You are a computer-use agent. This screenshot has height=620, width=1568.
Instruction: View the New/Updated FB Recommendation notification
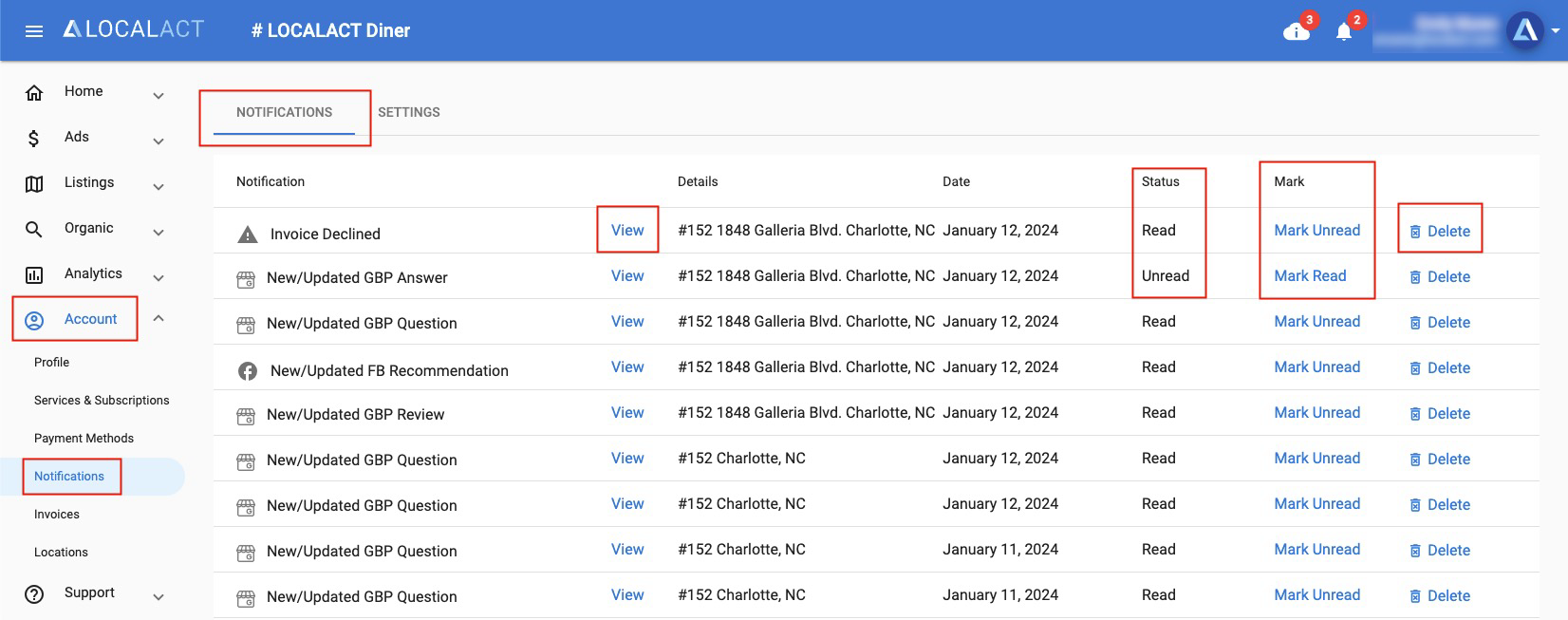(x=627, y=366)
